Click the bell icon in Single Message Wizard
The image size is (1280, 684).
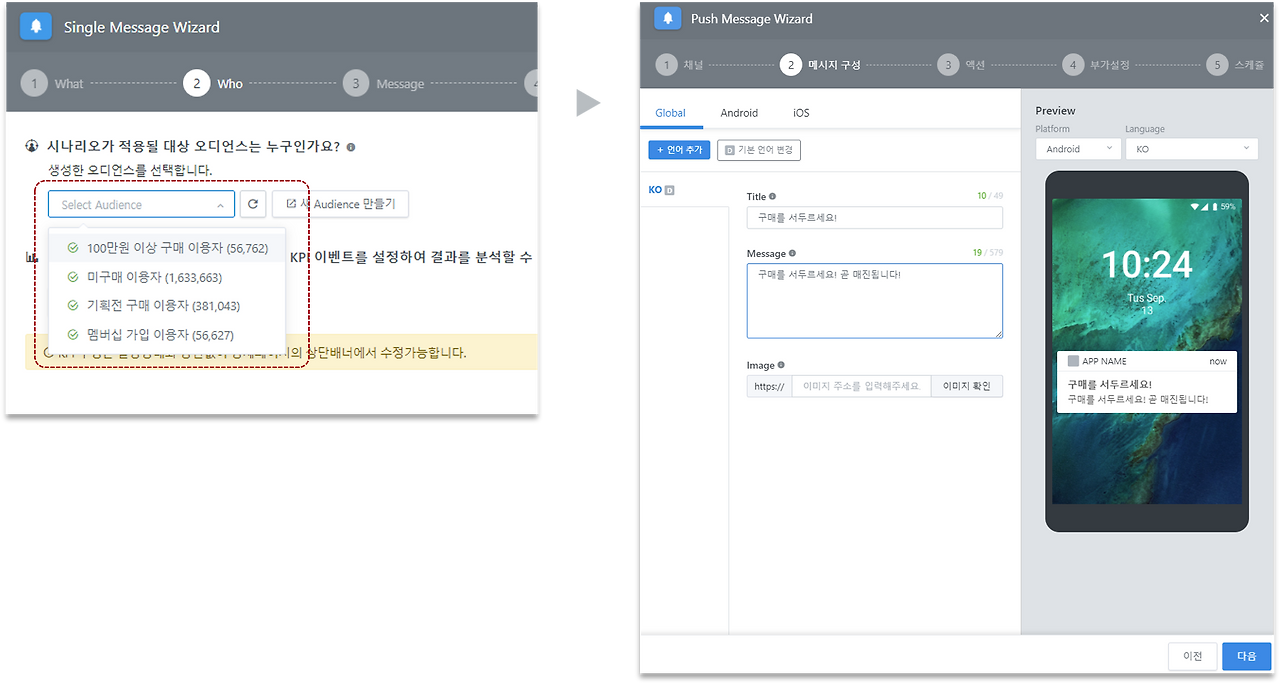click(x=35, y=26)
